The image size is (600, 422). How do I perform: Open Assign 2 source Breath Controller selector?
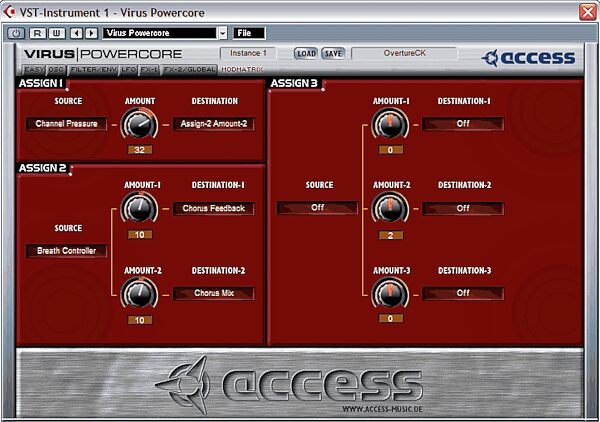click(67, 251)
